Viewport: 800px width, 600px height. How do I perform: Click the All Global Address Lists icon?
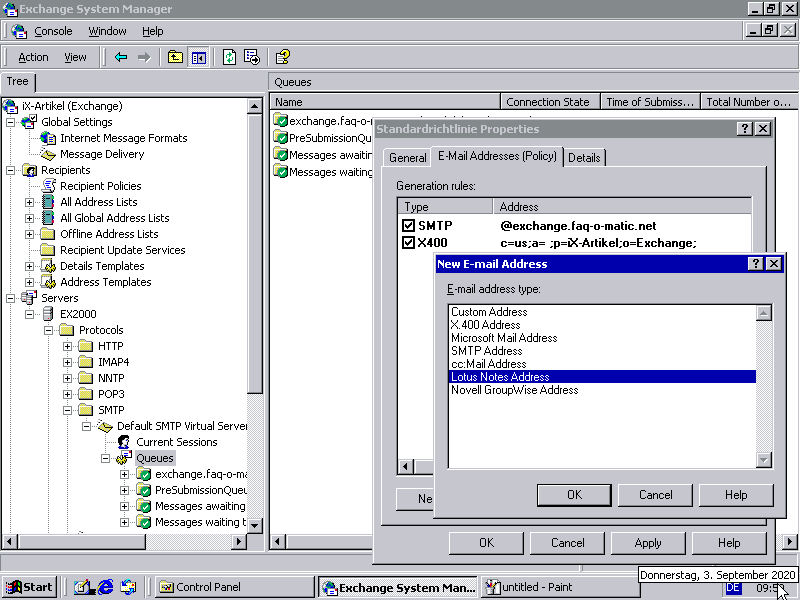(48, 218)
